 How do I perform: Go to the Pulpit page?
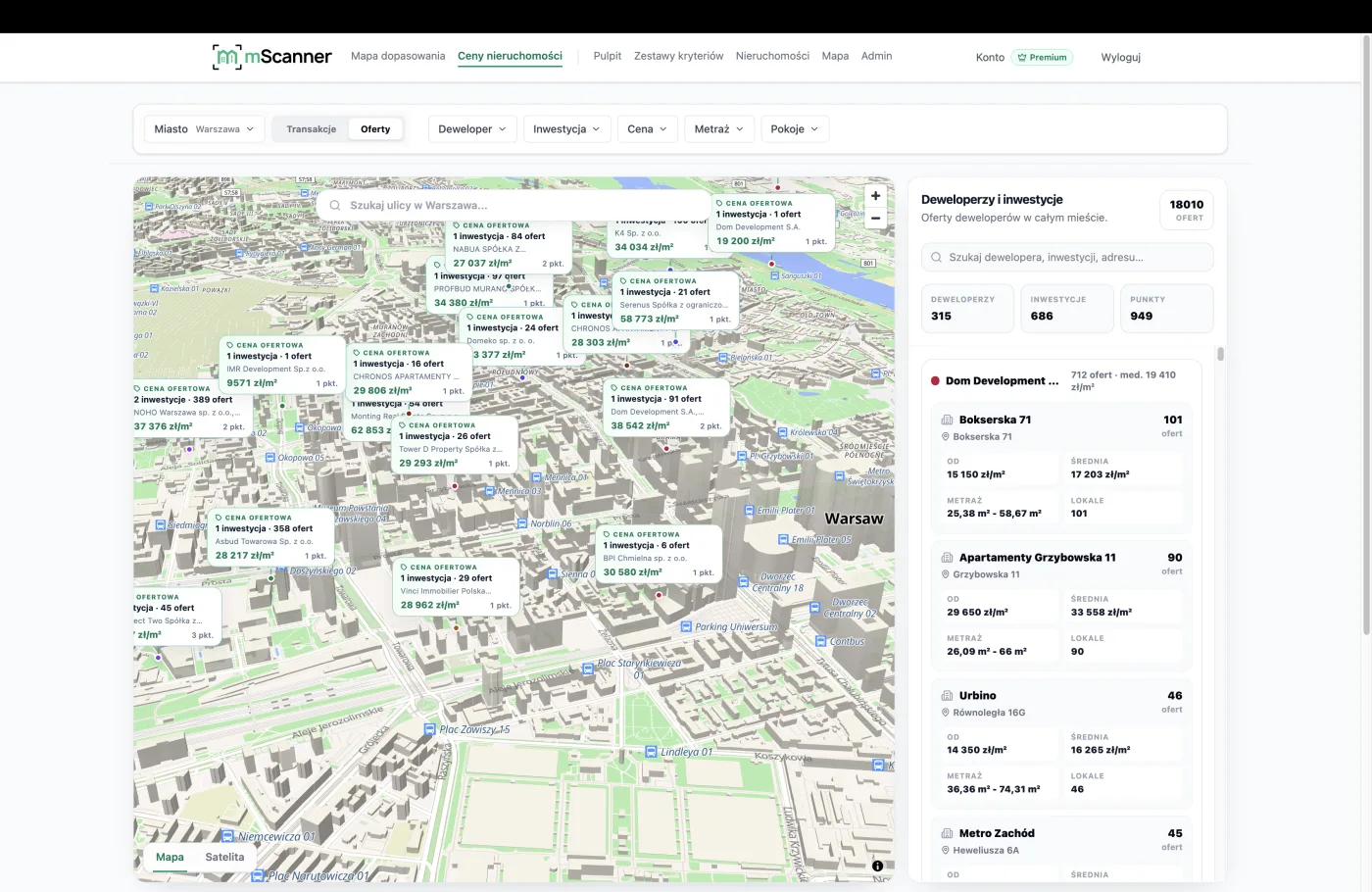608,56
